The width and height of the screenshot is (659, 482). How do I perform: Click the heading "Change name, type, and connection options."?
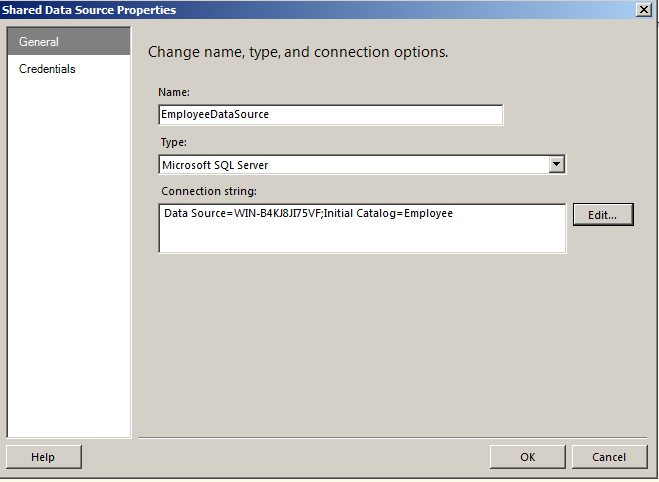pos(298,51)
